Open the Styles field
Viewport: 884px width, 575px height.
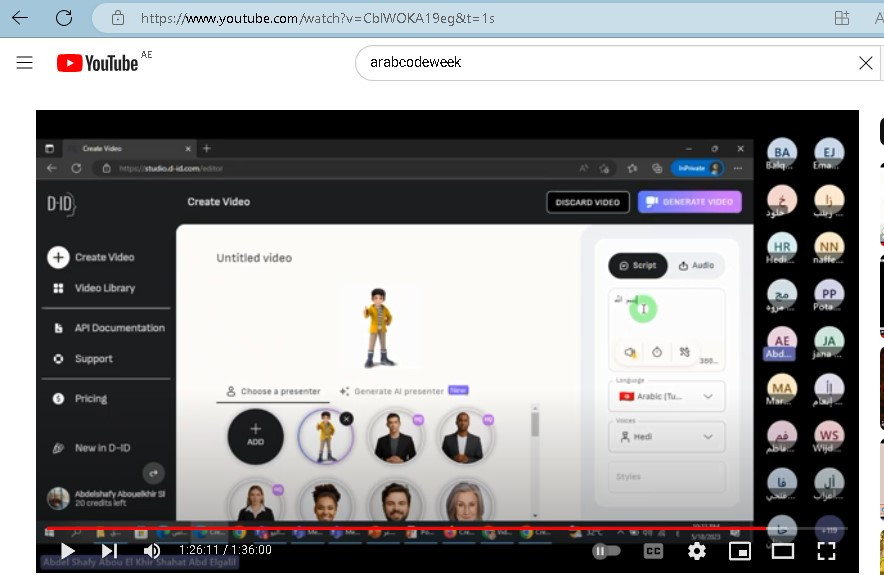[x=667, y=477]
